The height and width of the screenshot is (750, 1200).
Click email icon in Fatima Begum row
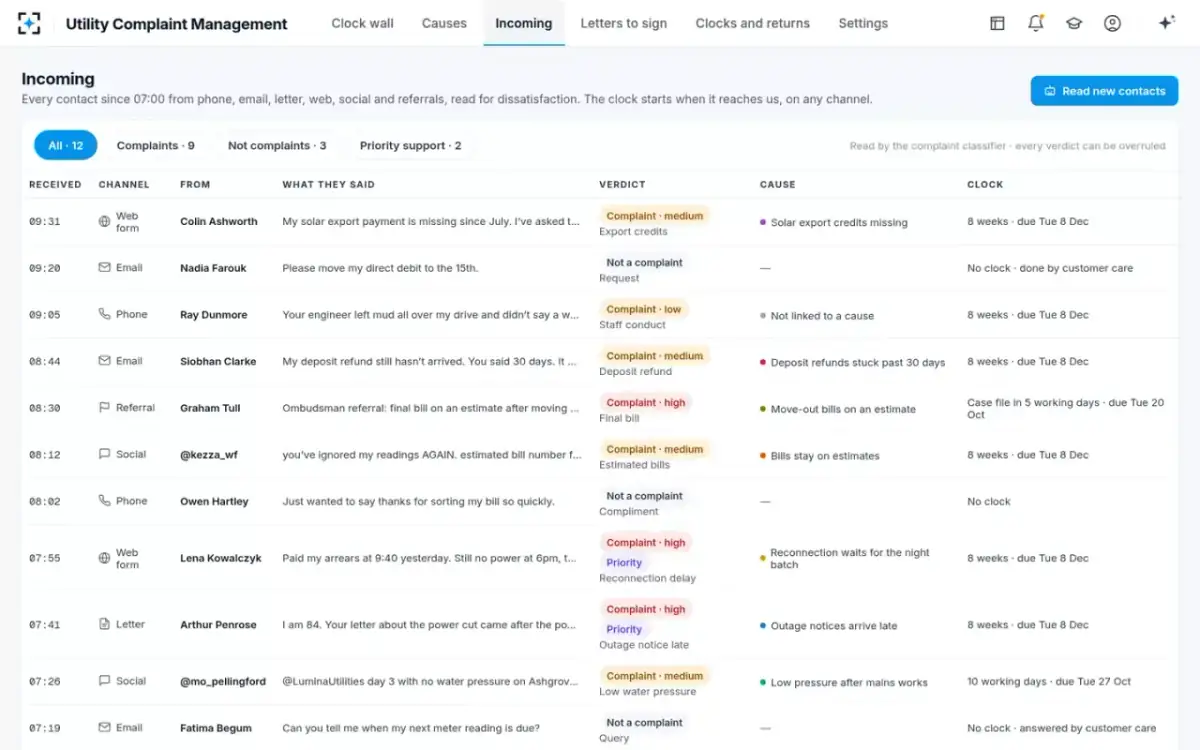pyautogui.click(x=104, y=728)
